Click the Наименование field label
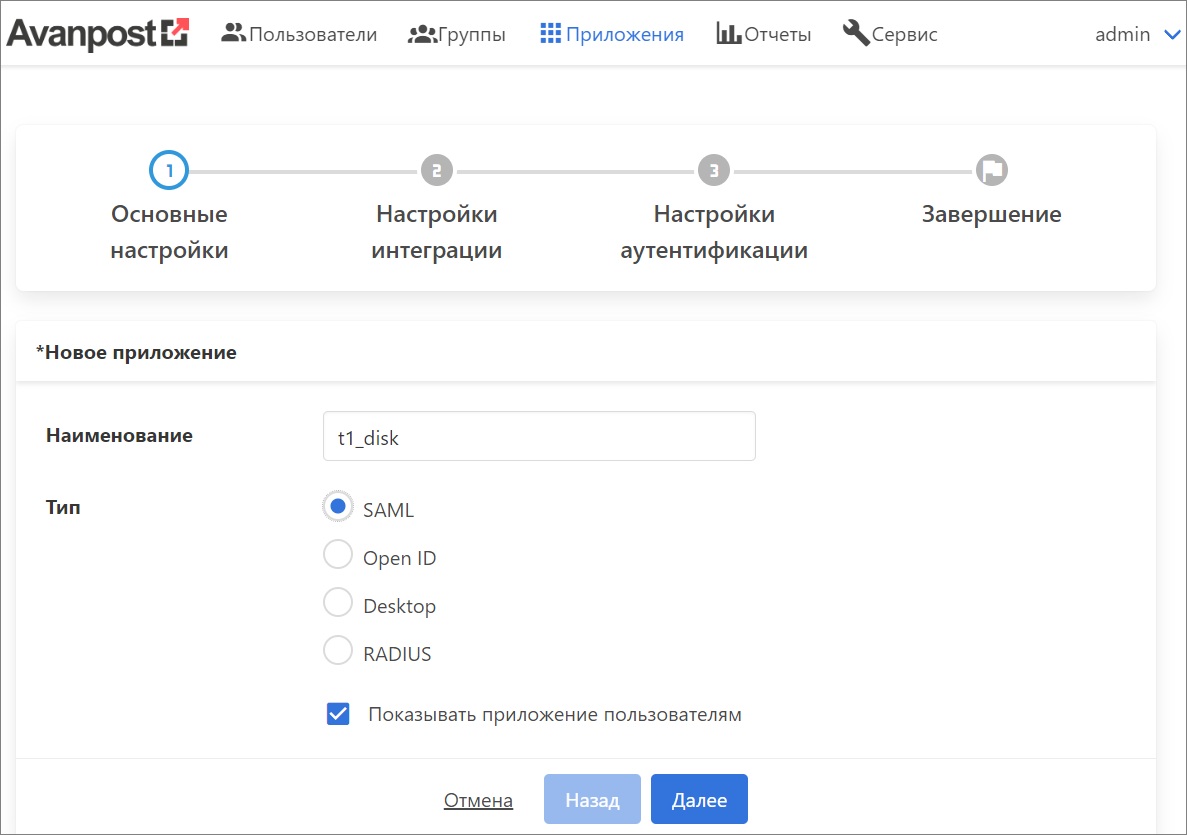This screenshot has width=1187, height=835. (x=120, y=435)
